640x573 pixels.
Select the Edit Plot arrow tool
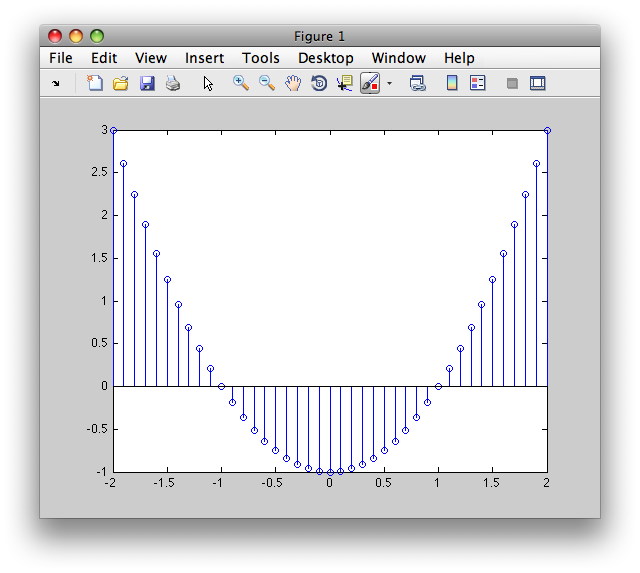208,83
